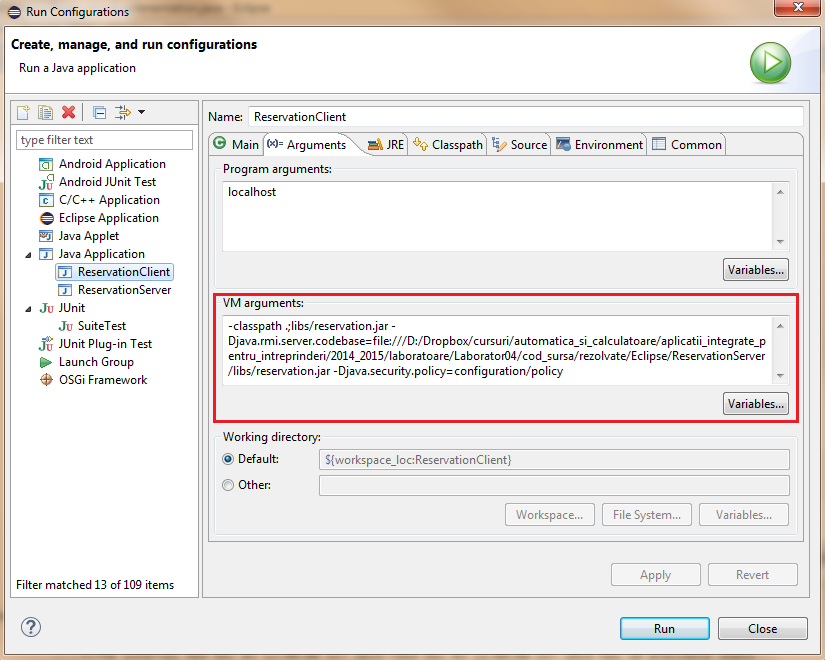Click VM arguments scrollbar down arrow
This screenshot has height=660, width=825.
point(780,376)
